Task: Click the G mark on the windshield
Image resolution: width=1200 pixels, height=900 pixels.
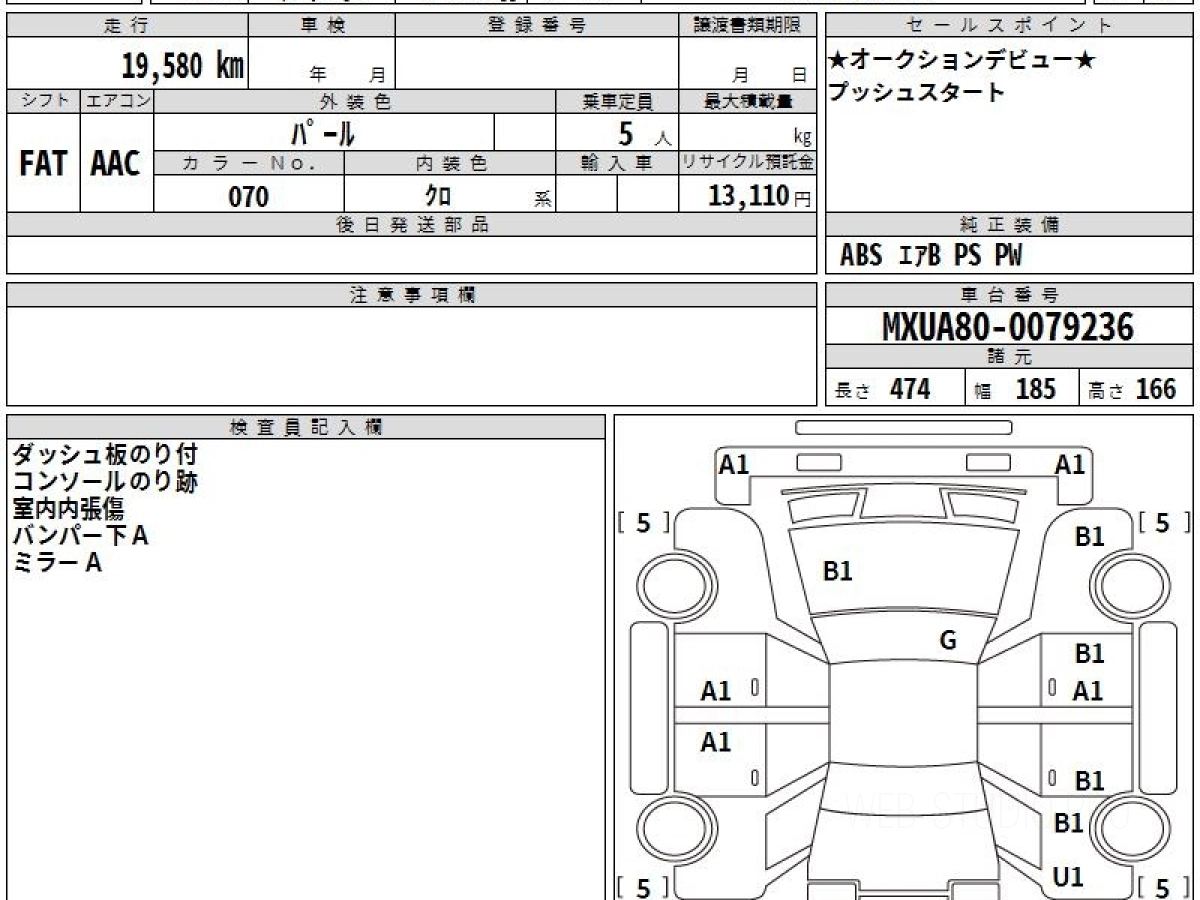Action: [948, 641]
